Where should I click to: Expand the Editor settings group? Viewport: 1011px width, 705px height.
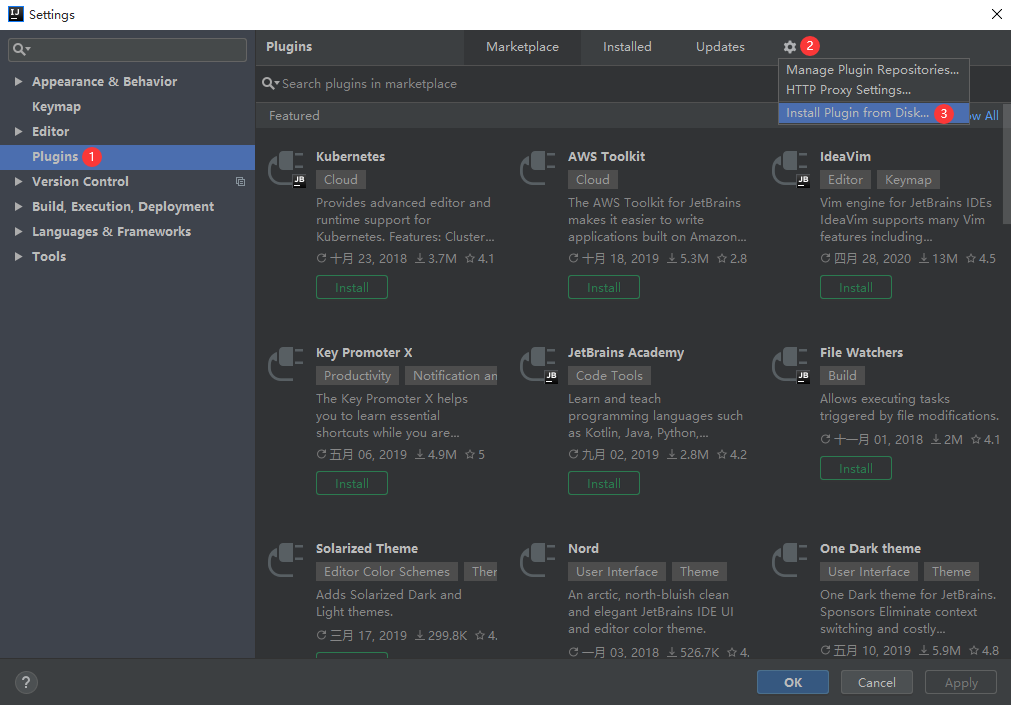pyautogui.click(x=19, y=132)
